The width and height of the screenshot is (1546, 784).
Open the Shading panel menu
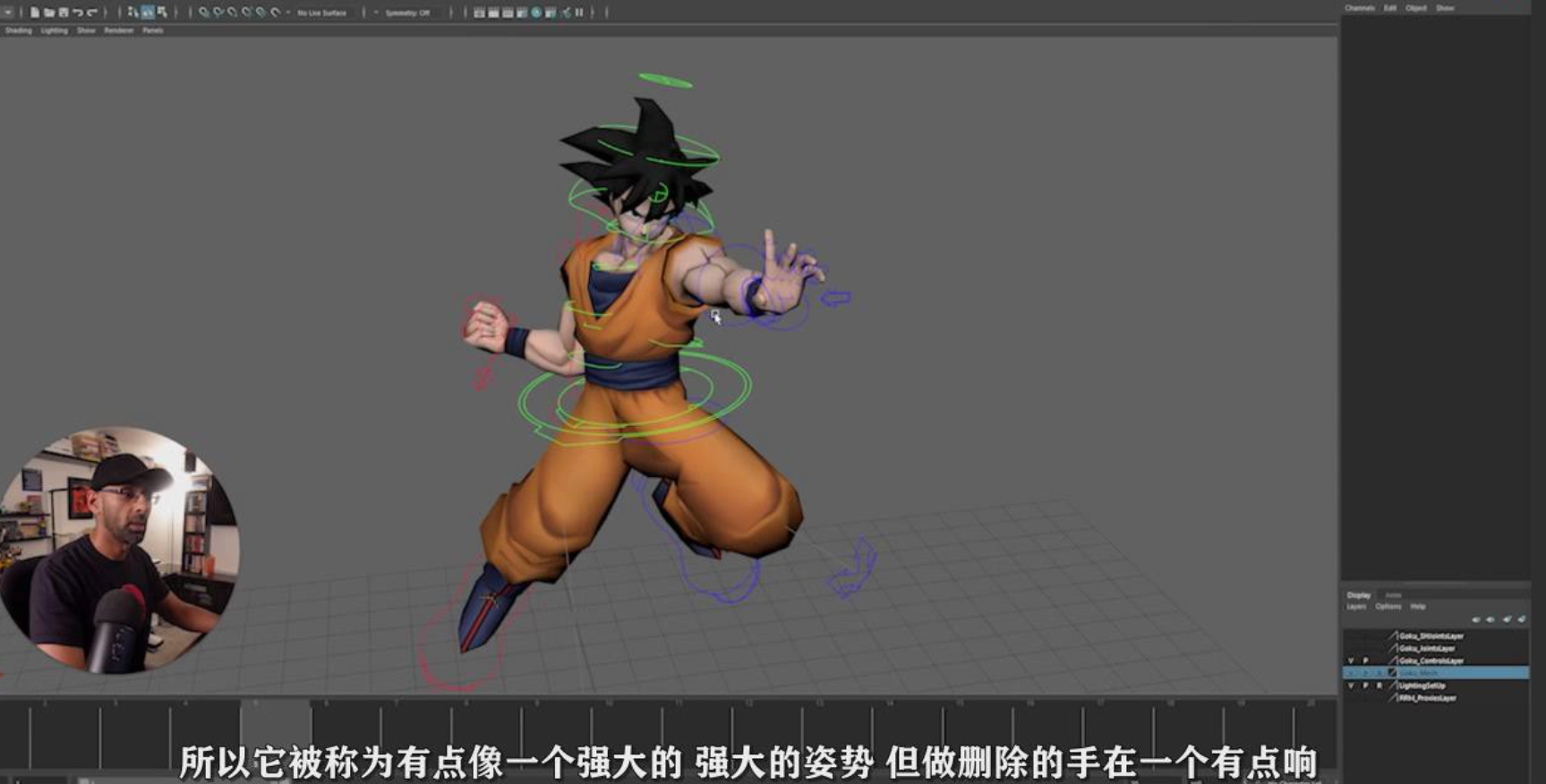pyautogui.click(x=18, y=30)
